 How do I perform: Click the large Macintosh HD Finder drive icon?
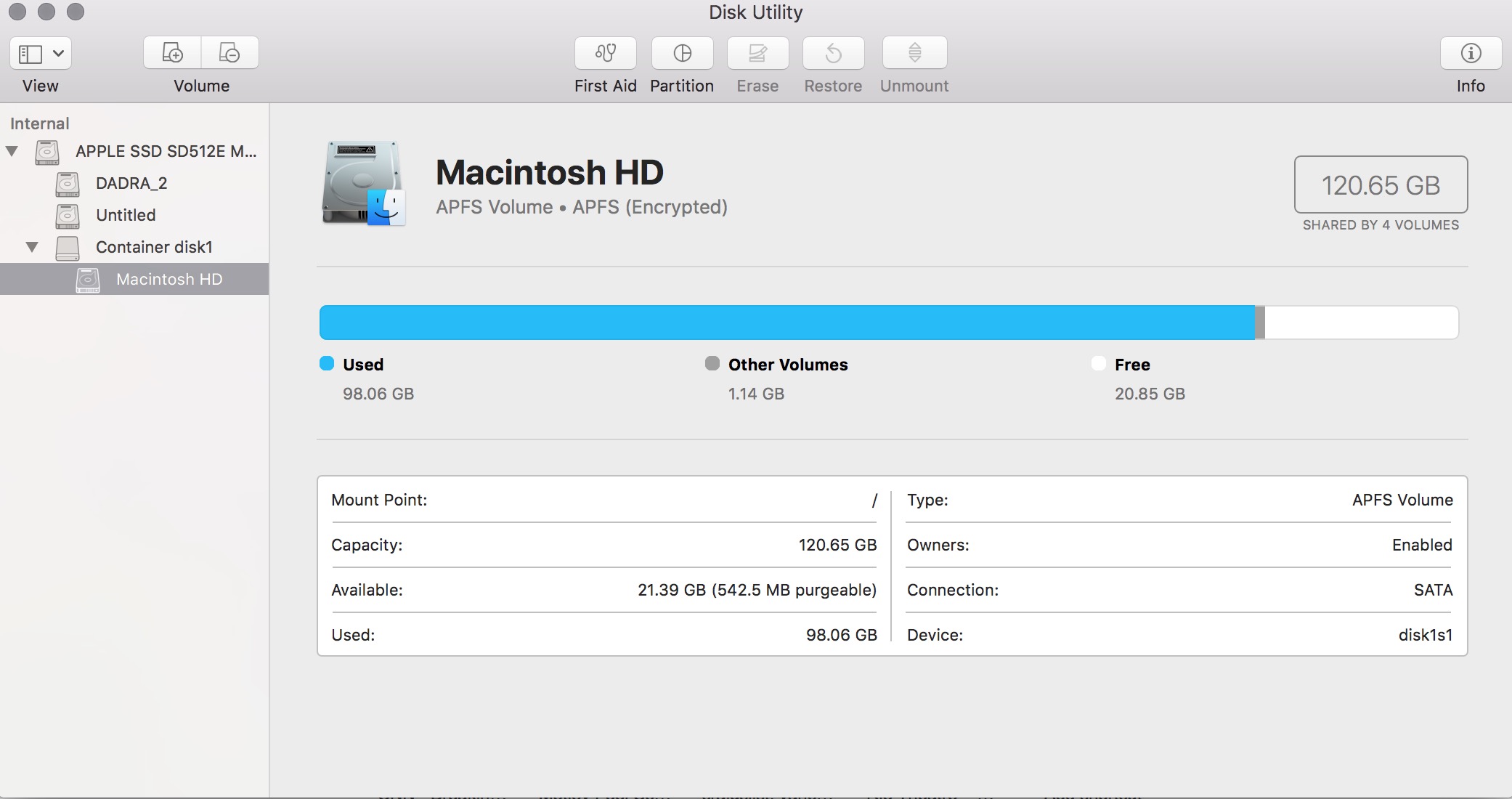[363, 183]
